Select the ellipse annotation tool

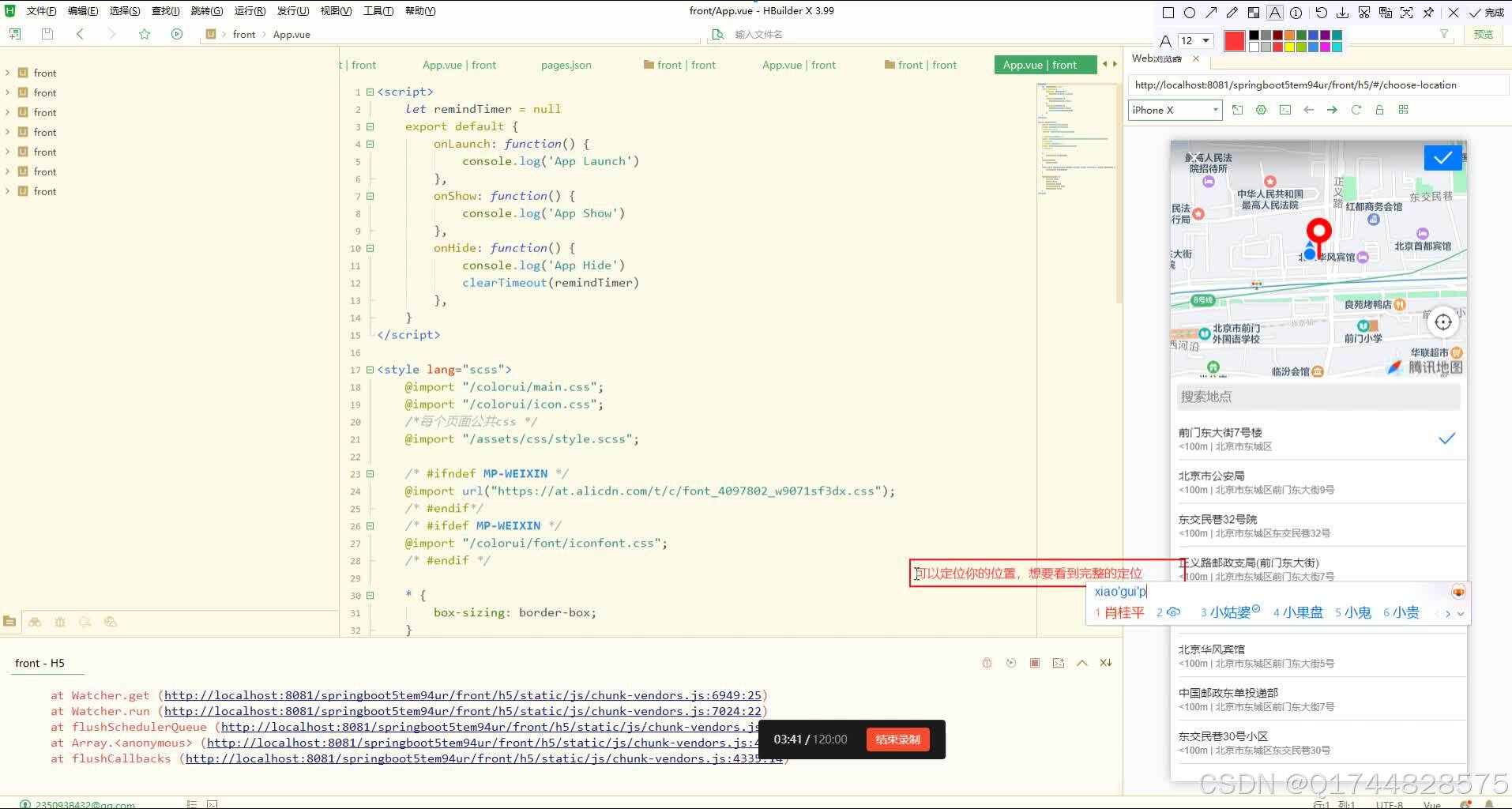(x=1190, y=13)
